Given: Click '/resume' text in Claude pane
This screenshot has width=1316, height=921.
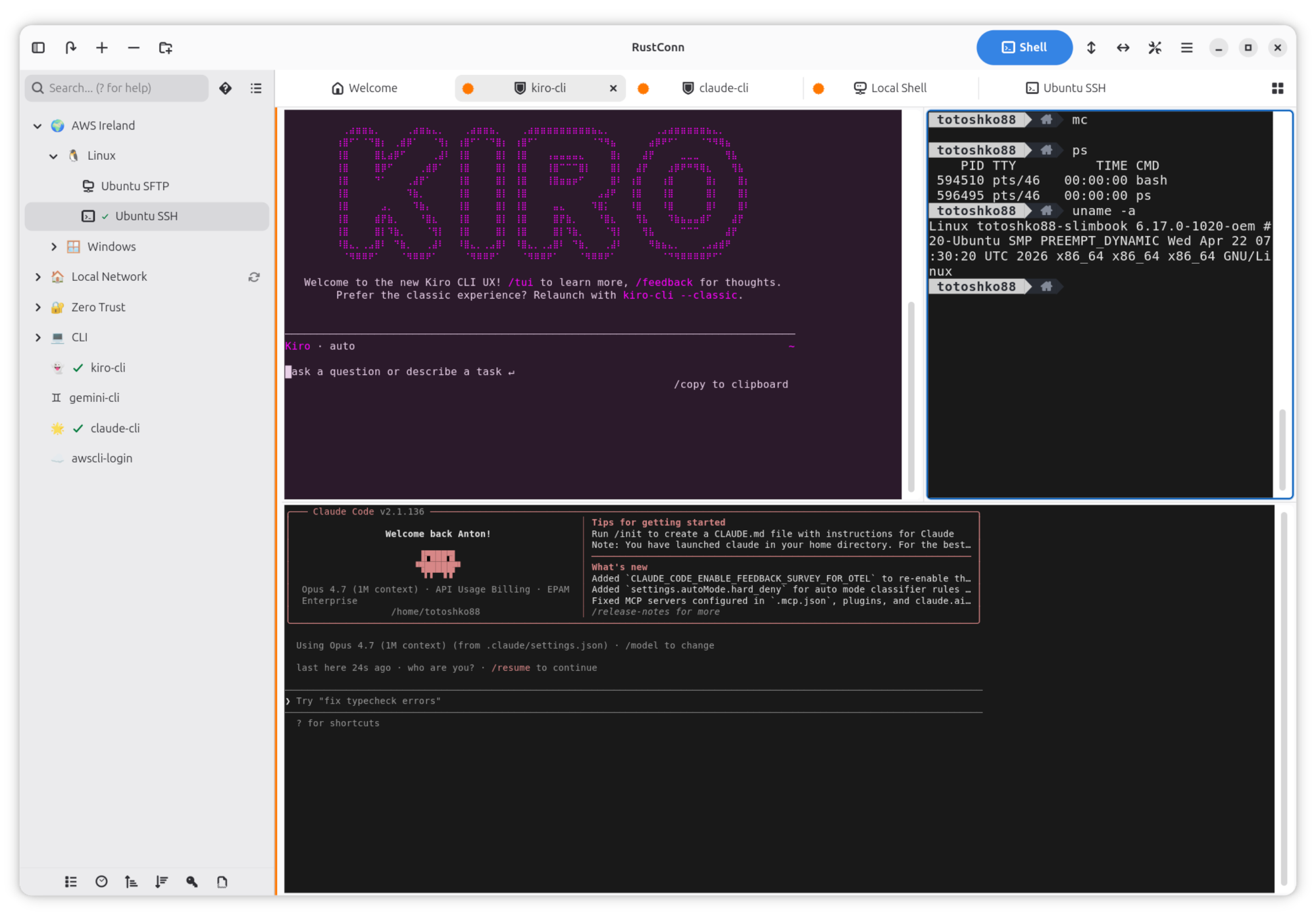Looking at the screenshot, I should click(511, 668).
